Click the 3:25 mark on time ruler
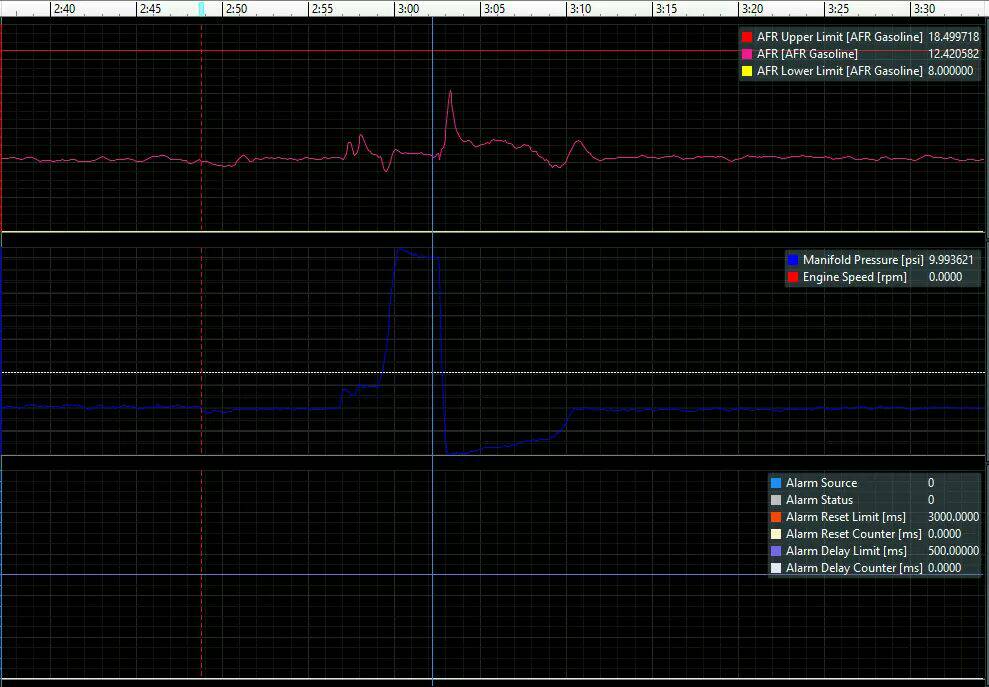Screen dimensions: 989x687 (x=838, y=9)
